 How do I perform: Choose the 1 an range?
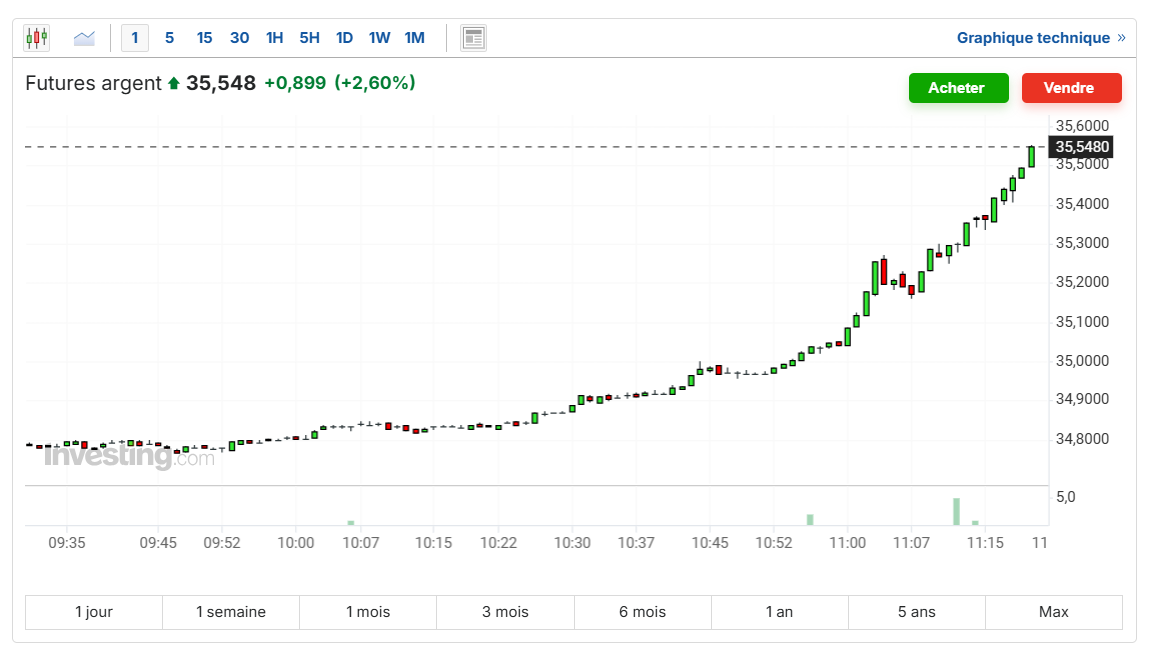tap(779, 612)
